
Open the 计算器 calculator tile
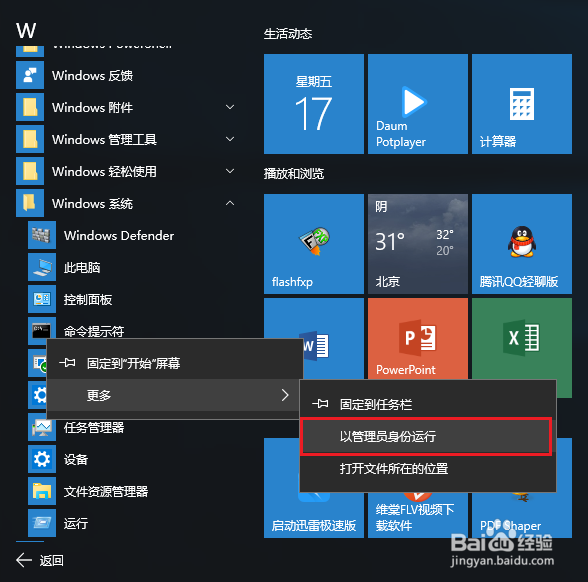[522, 104]
